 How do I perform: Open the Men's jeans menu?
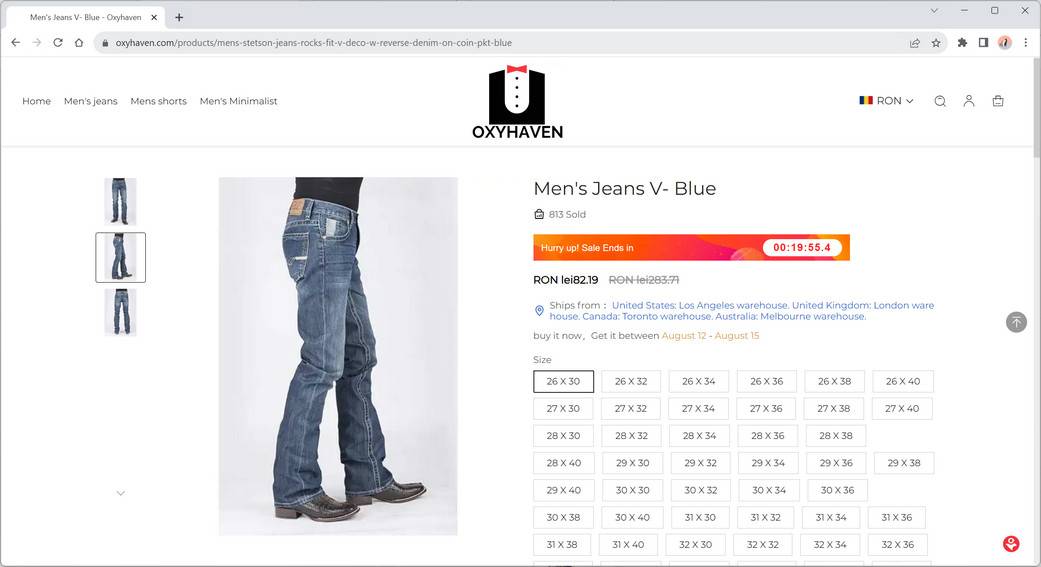(90, 101)
